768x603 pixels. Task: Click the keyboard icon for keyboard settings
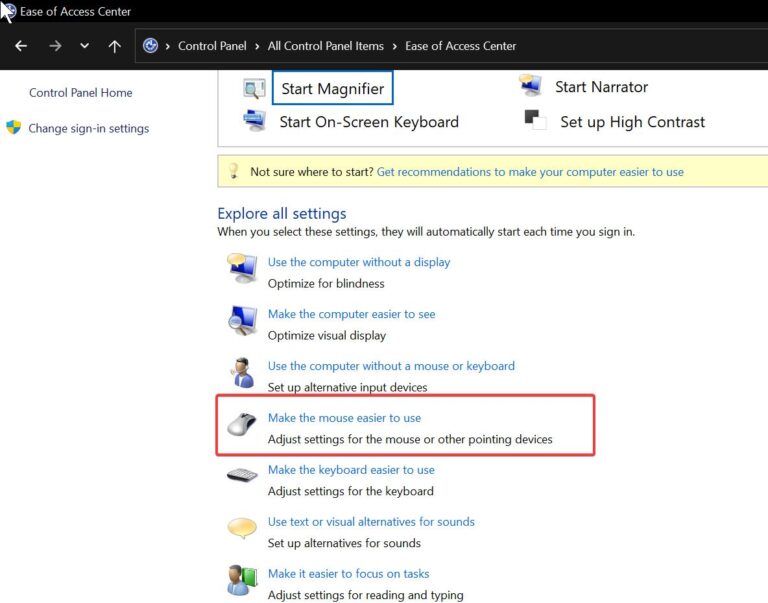pos(242,476)
